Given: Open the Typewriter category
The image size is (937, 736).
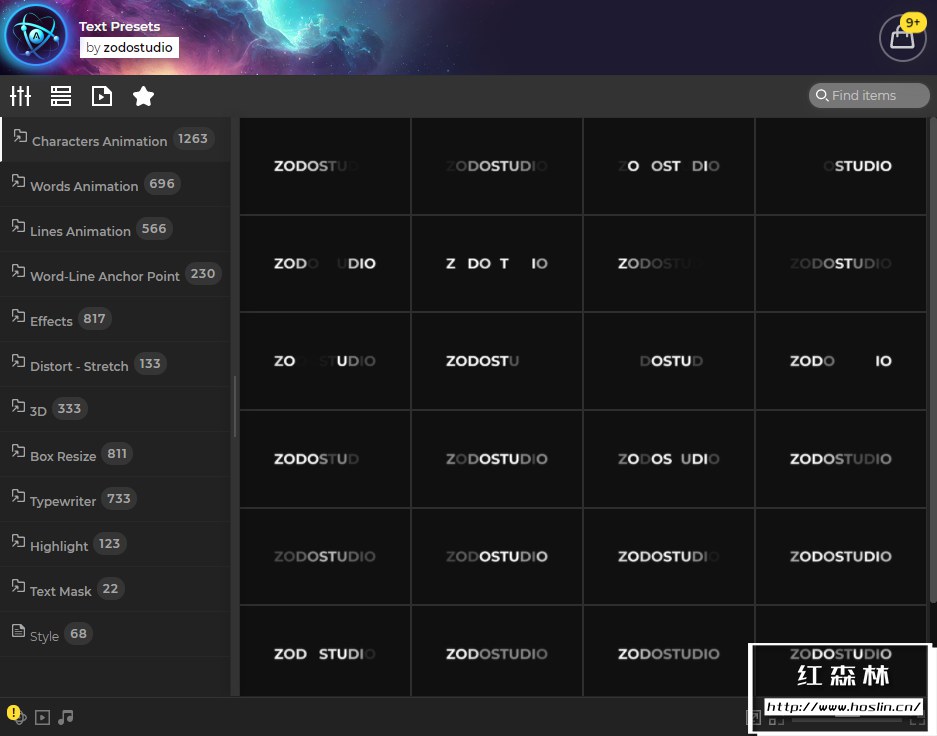Looking at the screenshot, I should [115, 499].
